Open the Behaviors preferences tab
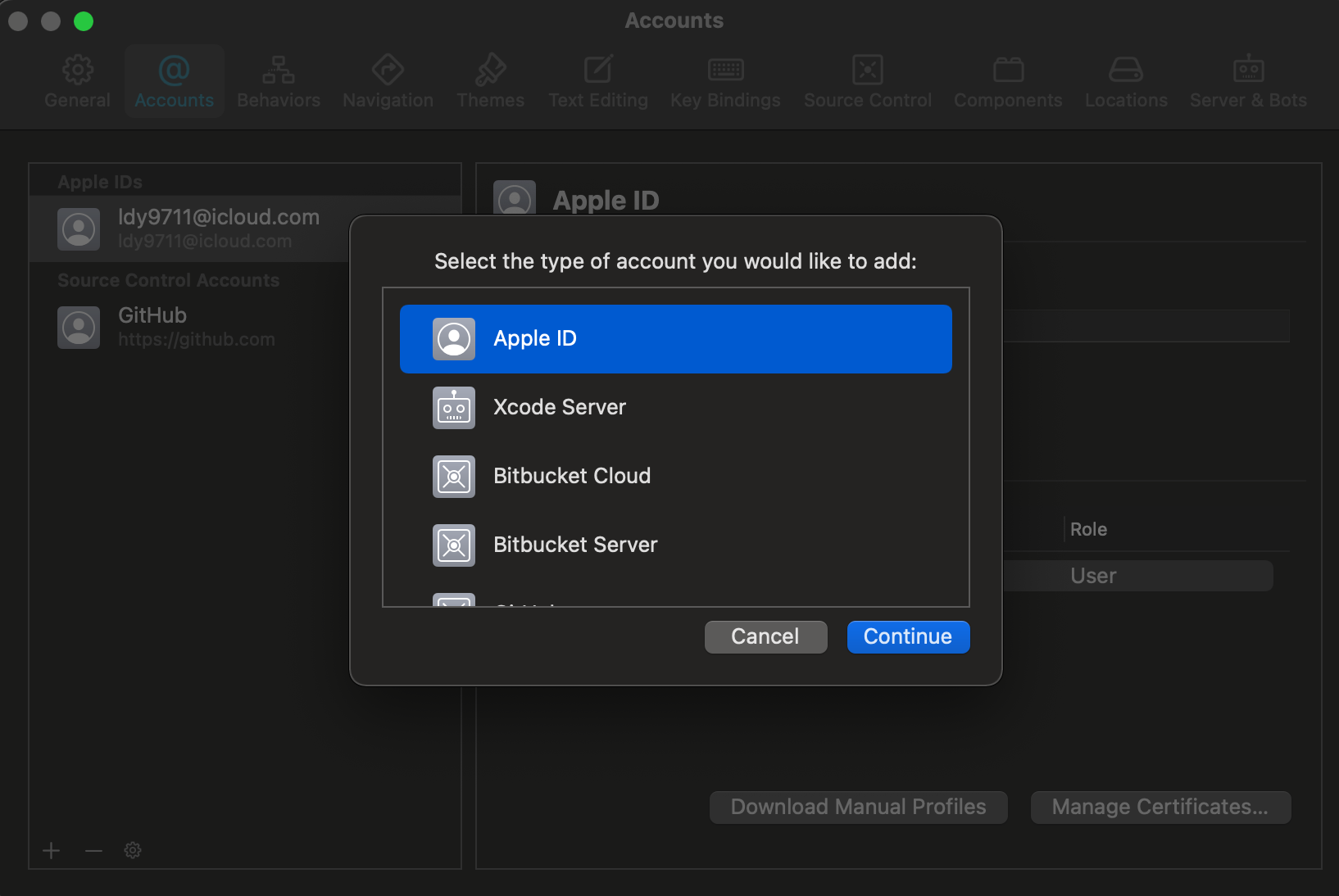Viewport: 1339px width, 896px height. point(279,82)
